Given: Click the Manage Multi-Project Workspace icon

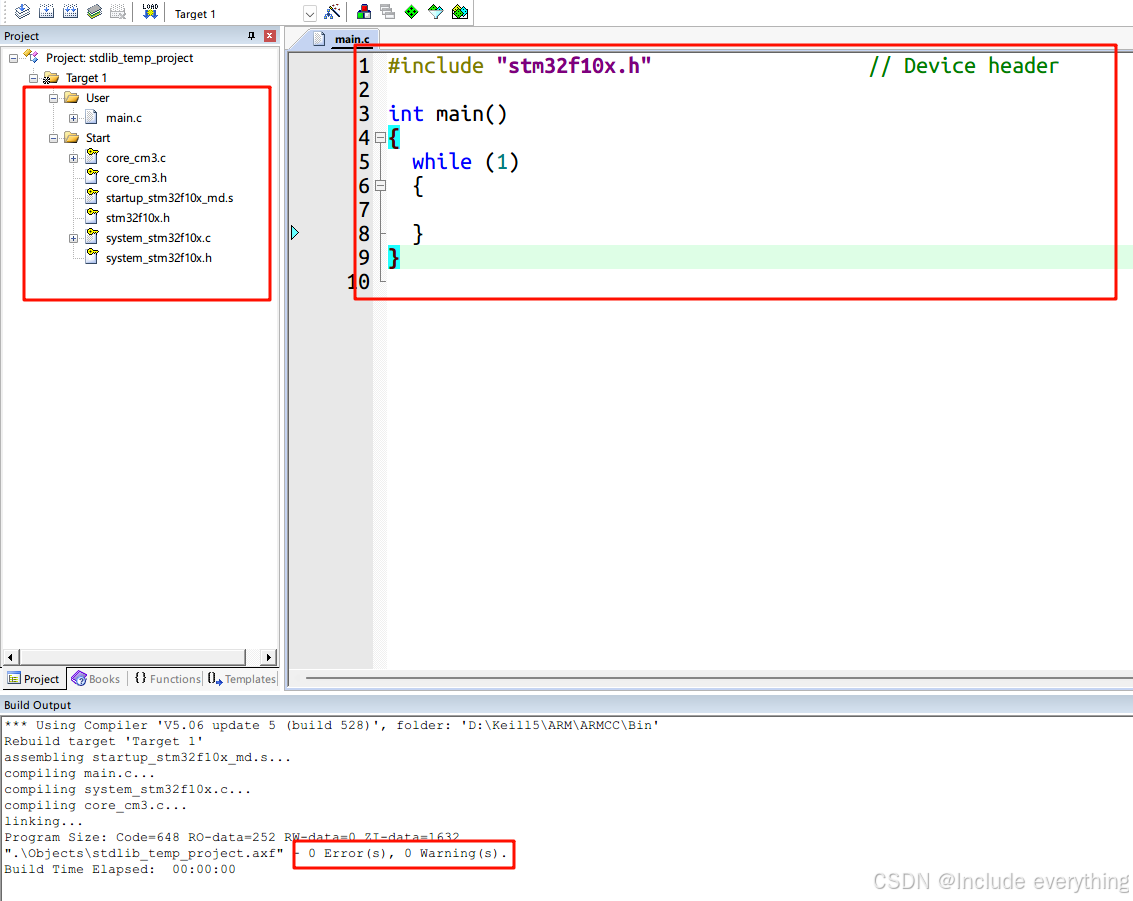Looking at the screenshot, I should coord(387,12).
